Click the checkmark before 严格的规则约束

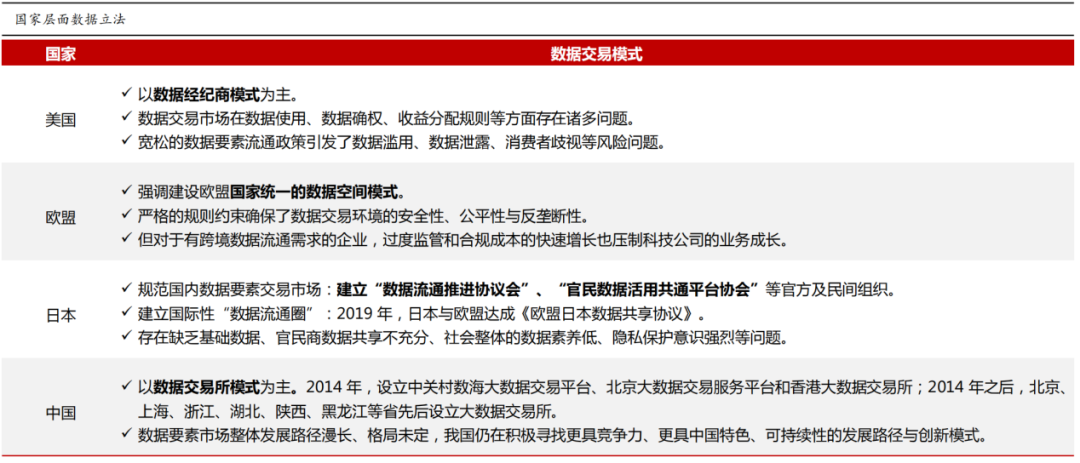click(126, 215)
